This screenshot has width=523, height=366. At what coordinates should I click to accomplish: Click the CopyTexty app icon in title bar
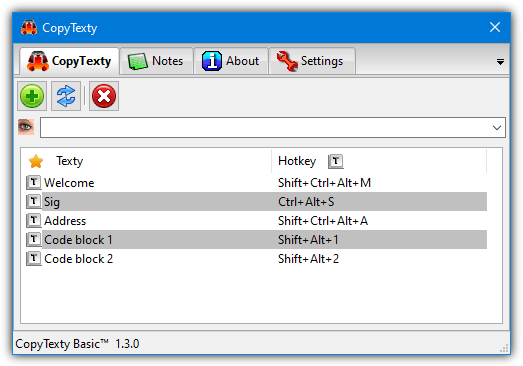(x=29, y=27)
